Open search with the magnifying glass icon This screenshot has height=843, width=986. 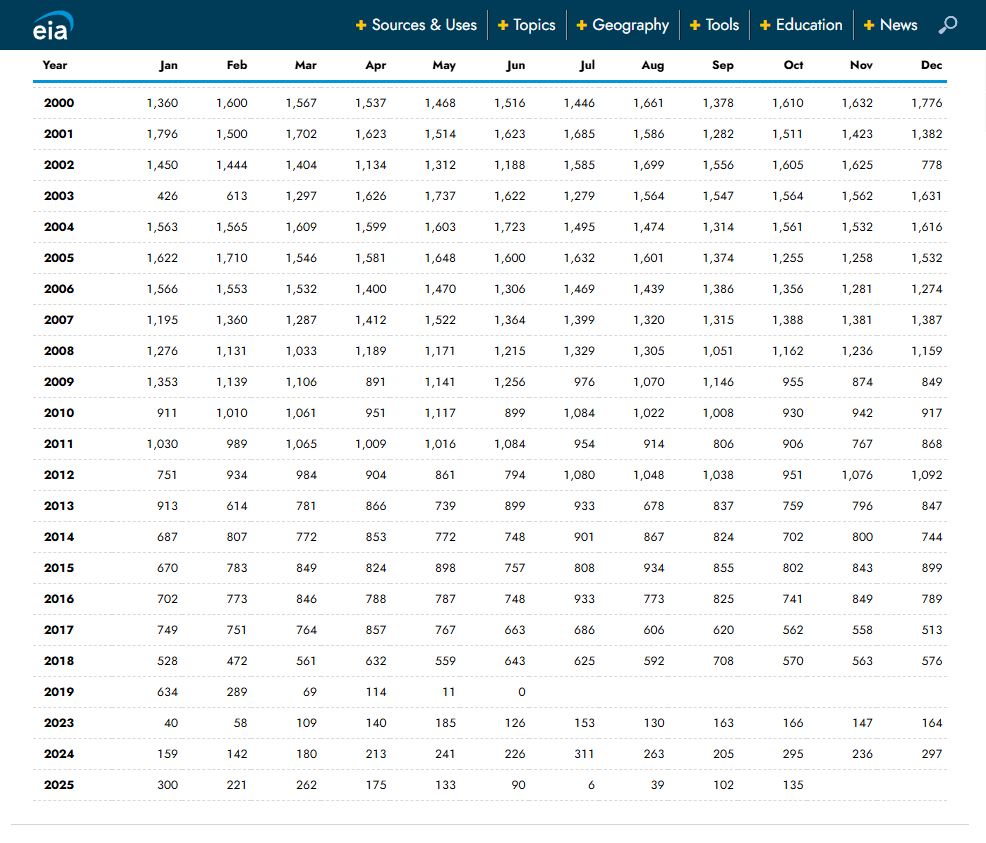(947, 25)
